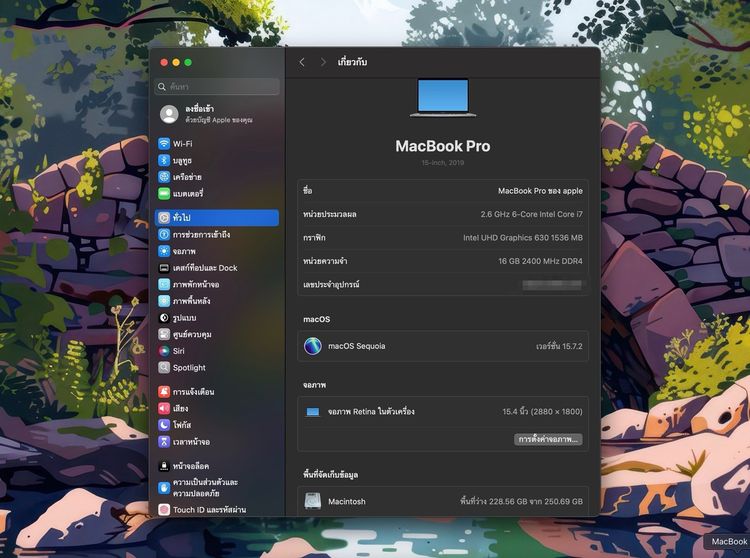
Task: Select the Siri icon in sidebar
Action: (x=164, y=351)
